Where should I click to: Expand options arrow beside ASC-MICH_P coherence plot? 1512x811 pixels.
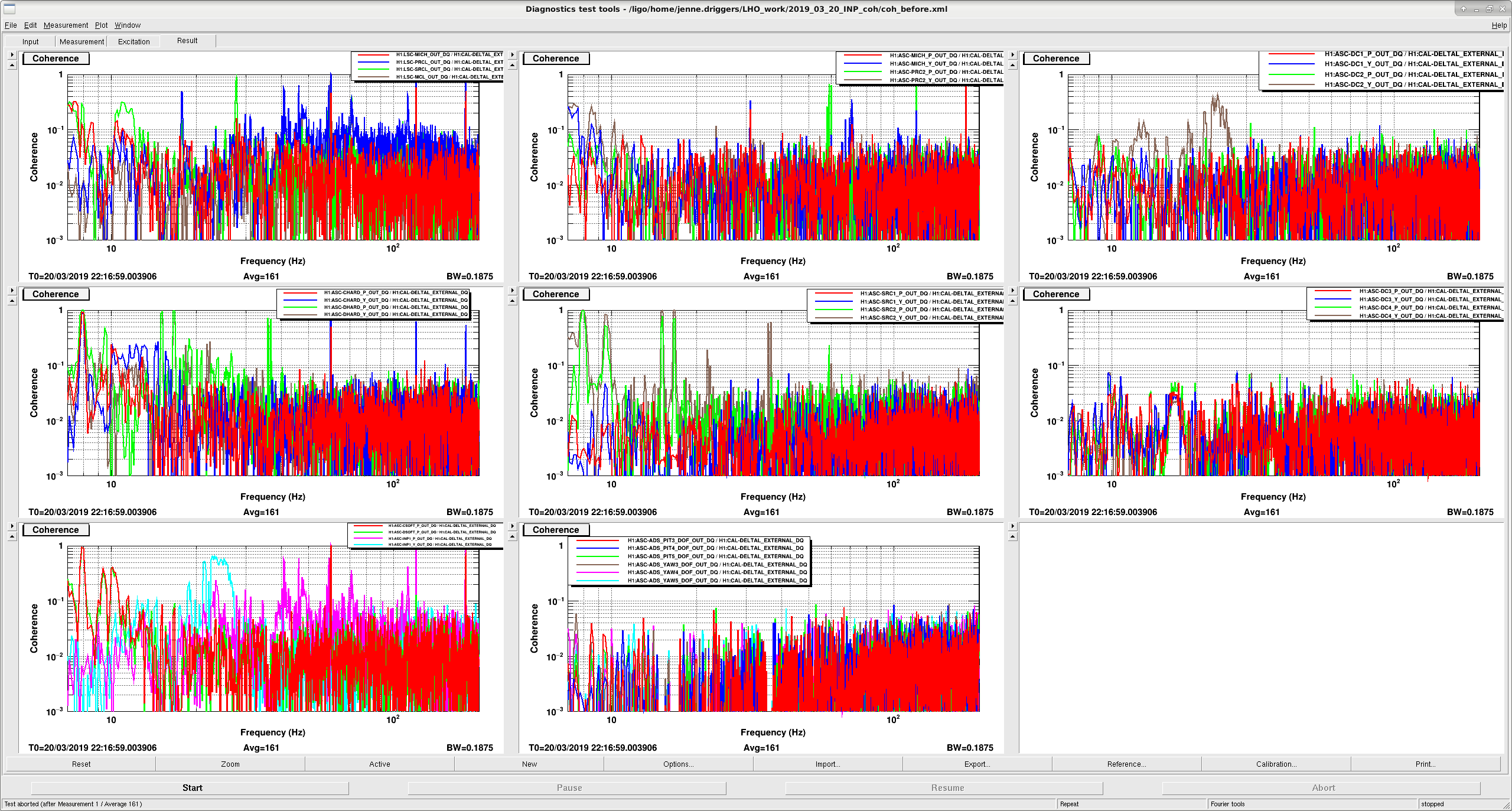click(x=512, y=55)
